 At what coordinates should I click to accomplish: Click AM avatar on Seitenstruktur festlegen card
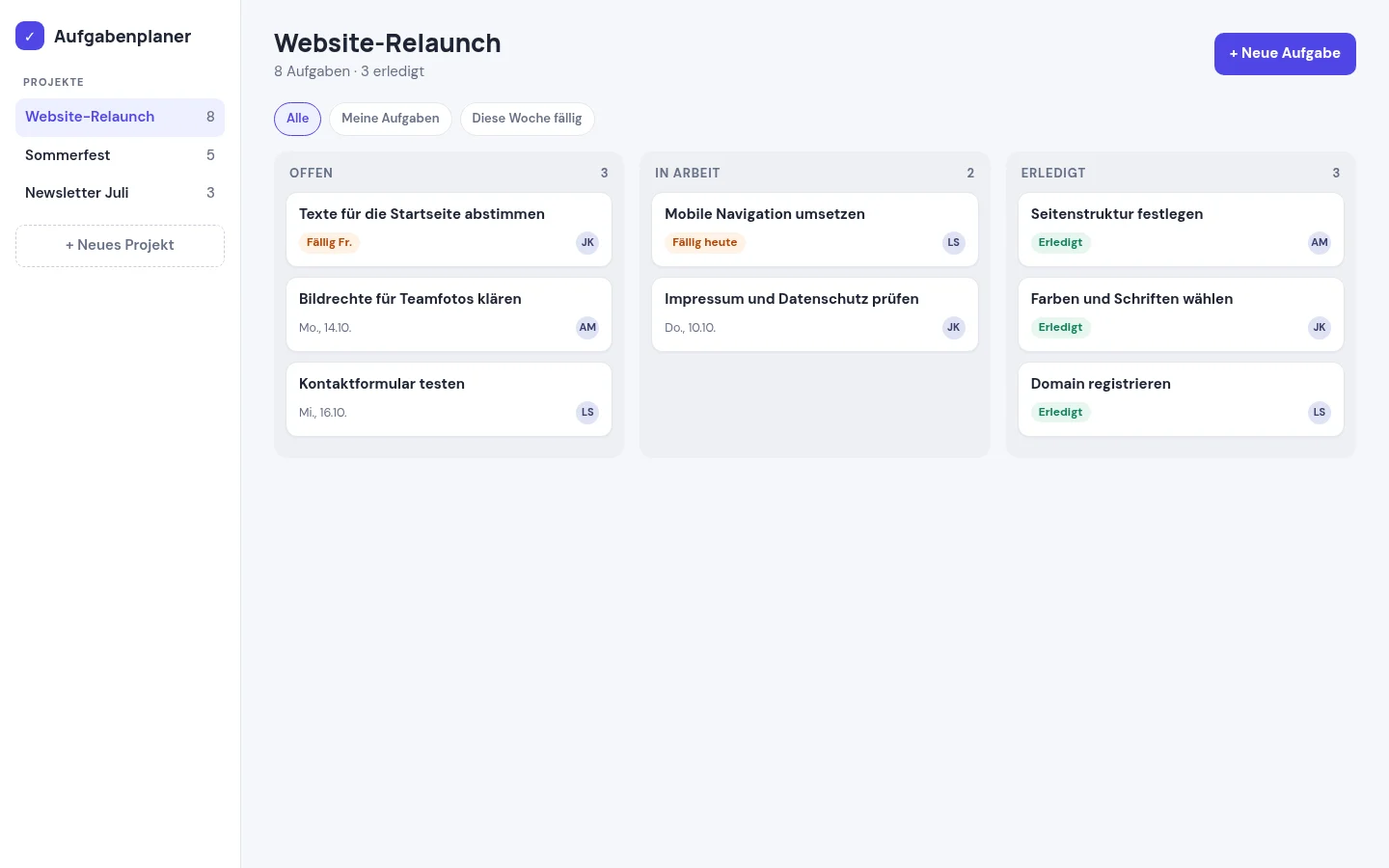(1320, 243)
